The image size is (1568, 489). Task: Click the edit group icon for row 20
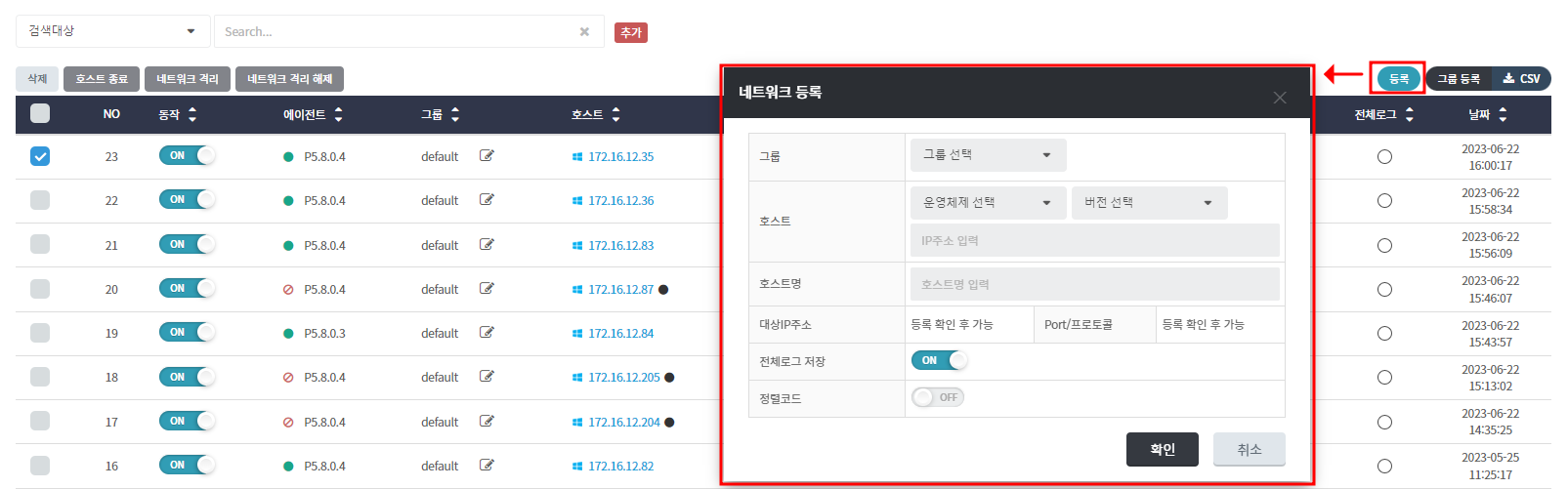coord(487,289)
